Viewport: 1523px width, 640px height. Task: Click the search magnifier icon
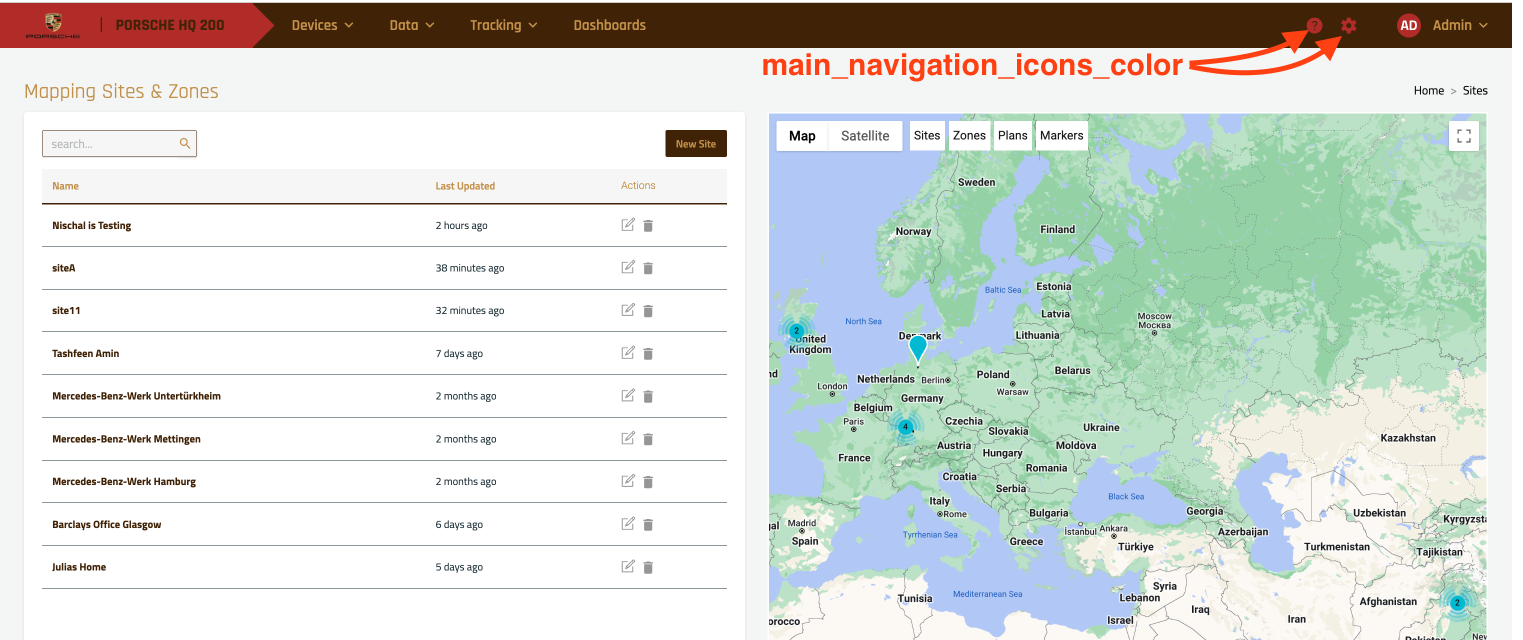pos(185,144)
